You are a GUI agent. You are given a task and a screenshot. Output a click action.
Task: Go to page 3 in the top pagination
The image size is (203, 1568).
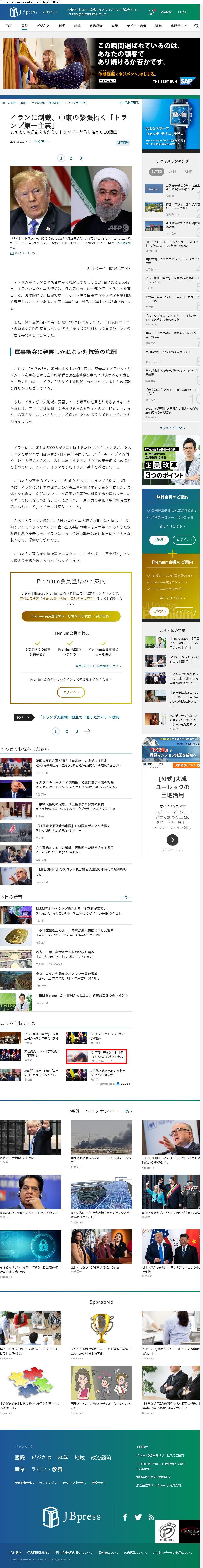pyautogui.click(x=80, y=158)
